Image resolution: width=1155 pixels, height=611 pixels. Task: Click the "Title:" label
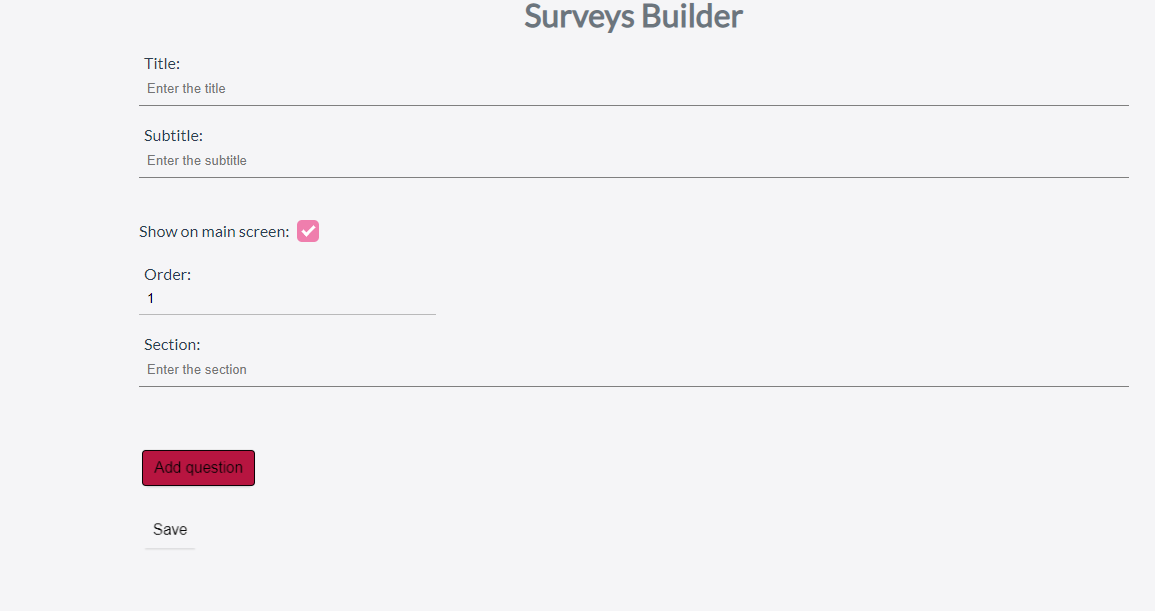[x=162, y=64]
